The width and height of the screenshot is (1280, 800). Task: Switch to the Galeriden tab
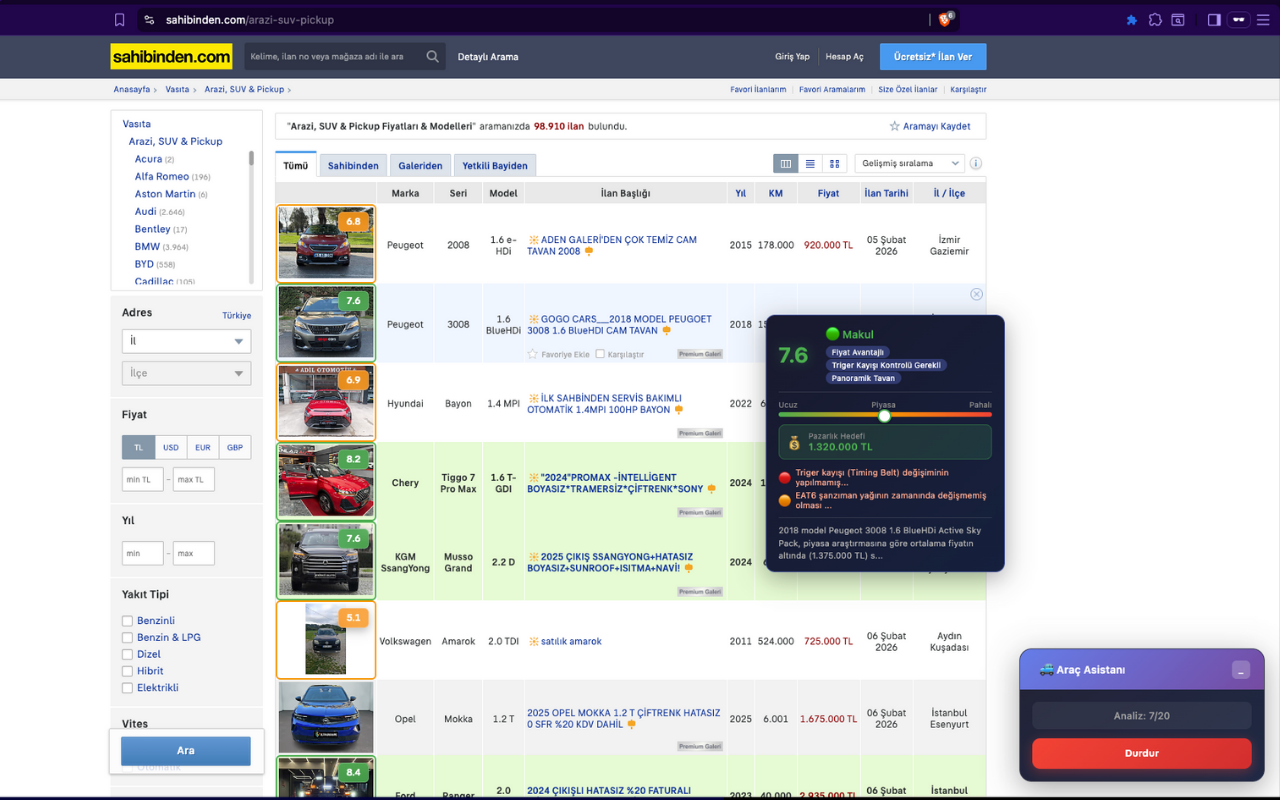point(420,166)
